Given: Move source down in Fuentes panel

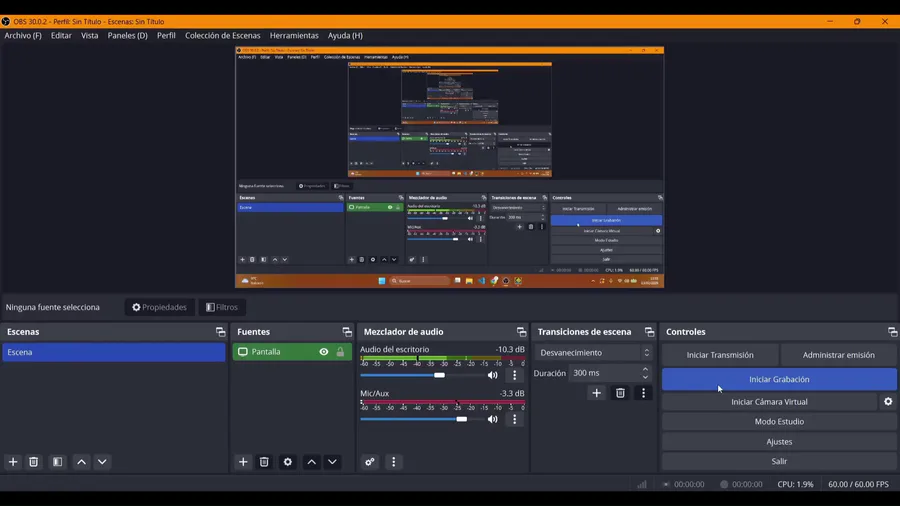Looking at the screenshot, I should (x=332, y=462).
